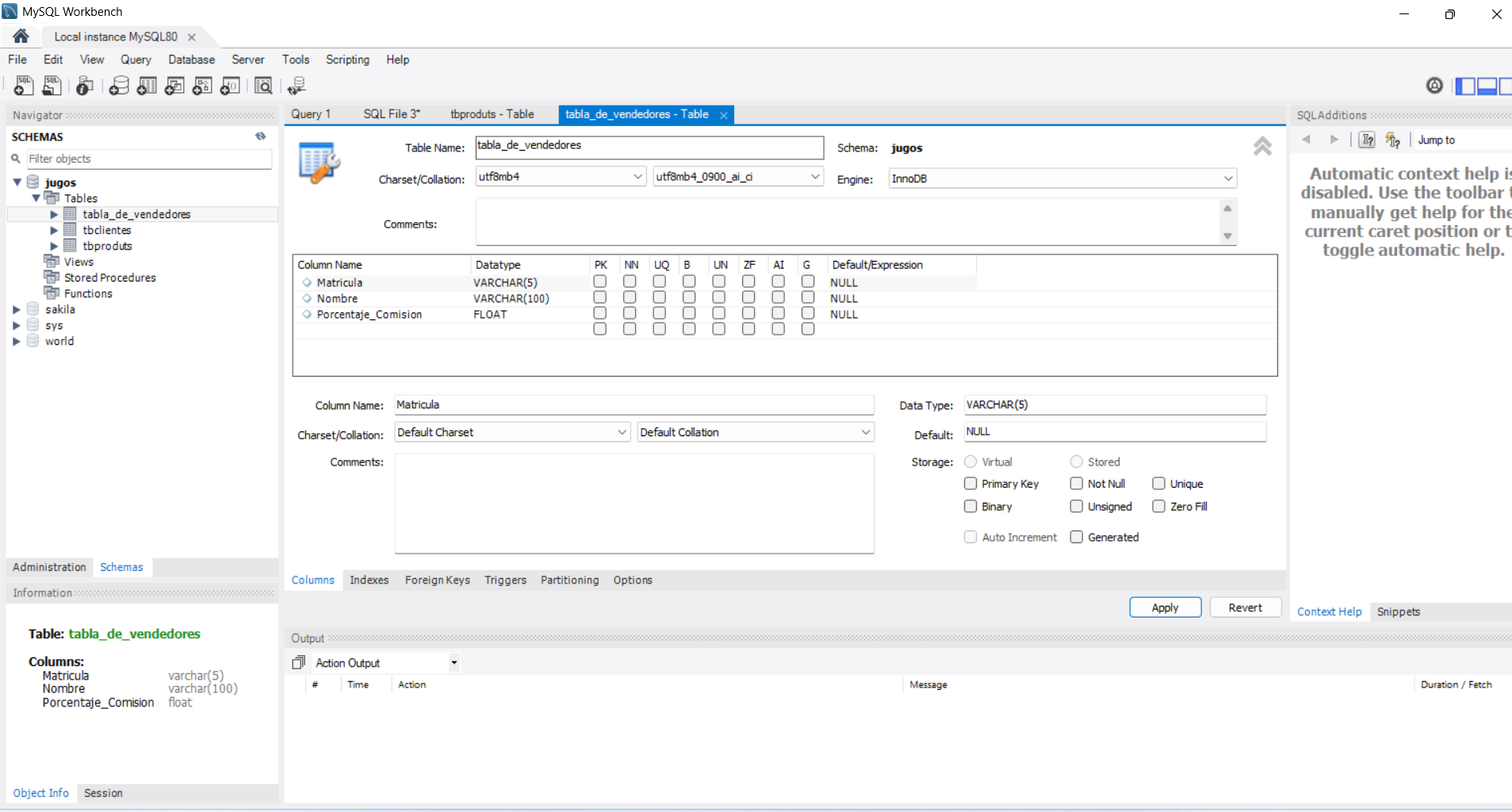The width and height of the screenshot is (1512, 812).
Task: Click the output panel copy icon
Action: (x=298, y=662)
